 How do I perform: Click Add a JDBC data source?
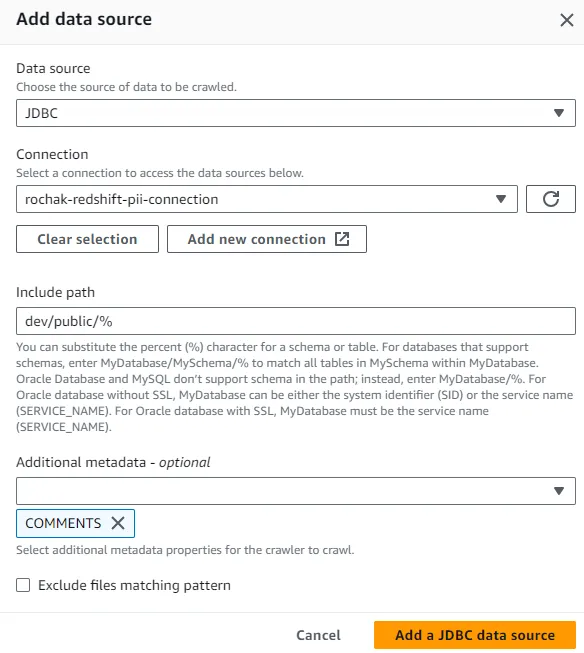(x=475, y=635)
